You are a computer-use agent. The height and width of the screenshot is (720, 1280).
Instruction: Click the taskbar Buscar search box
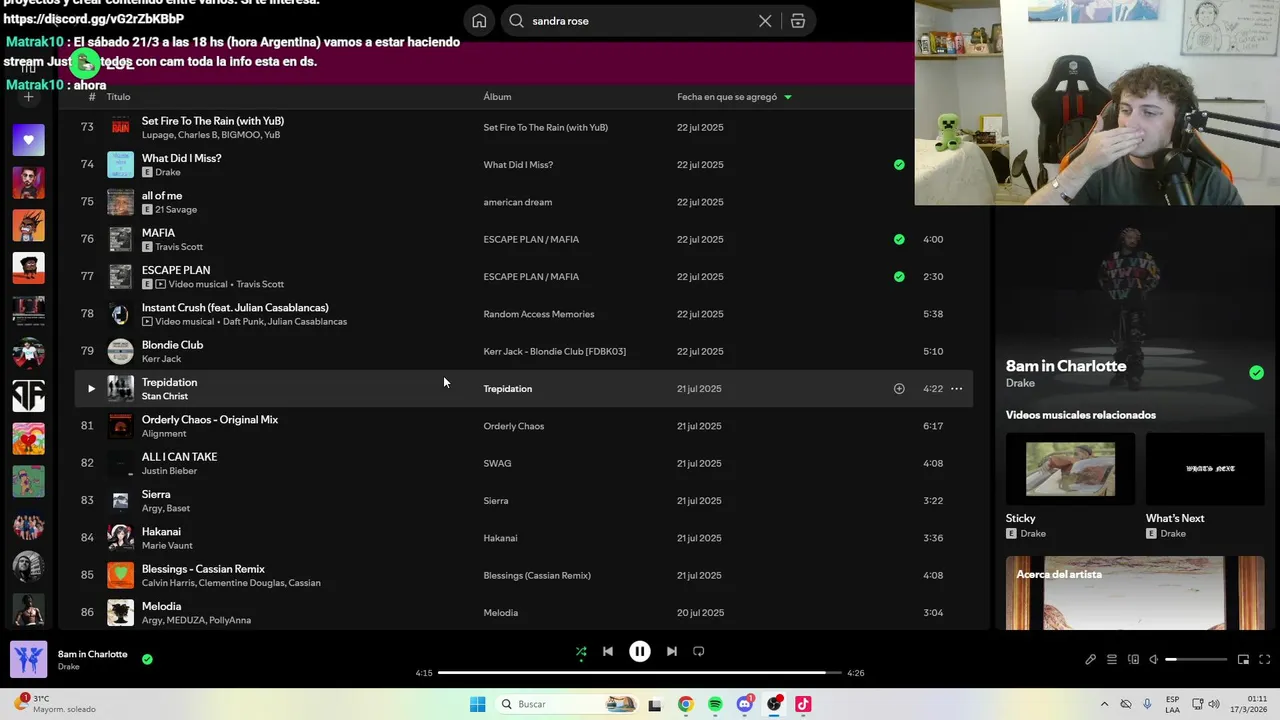[567, 704]
